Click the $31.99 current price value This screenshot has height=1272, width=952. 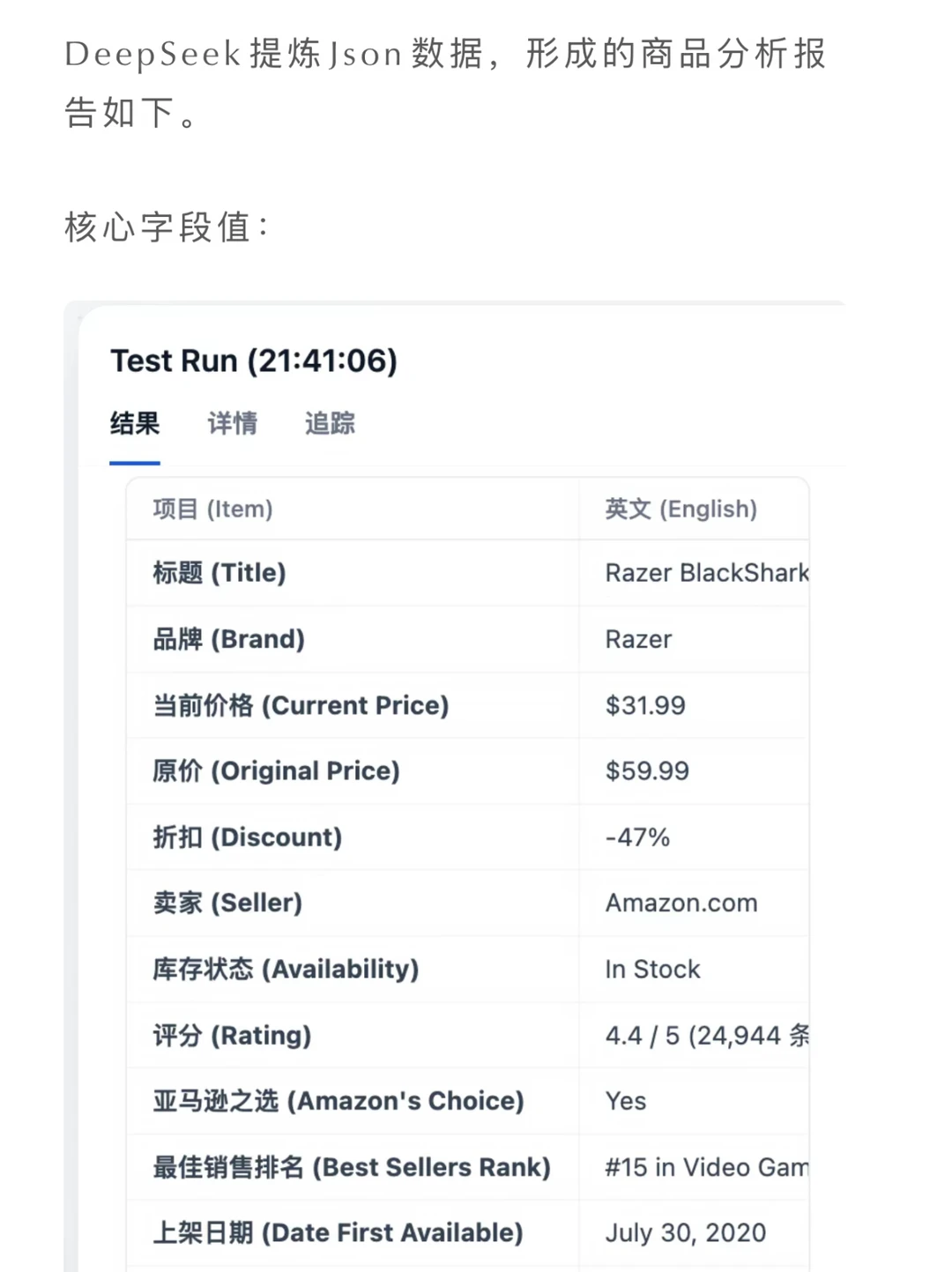tap(645, 705)
